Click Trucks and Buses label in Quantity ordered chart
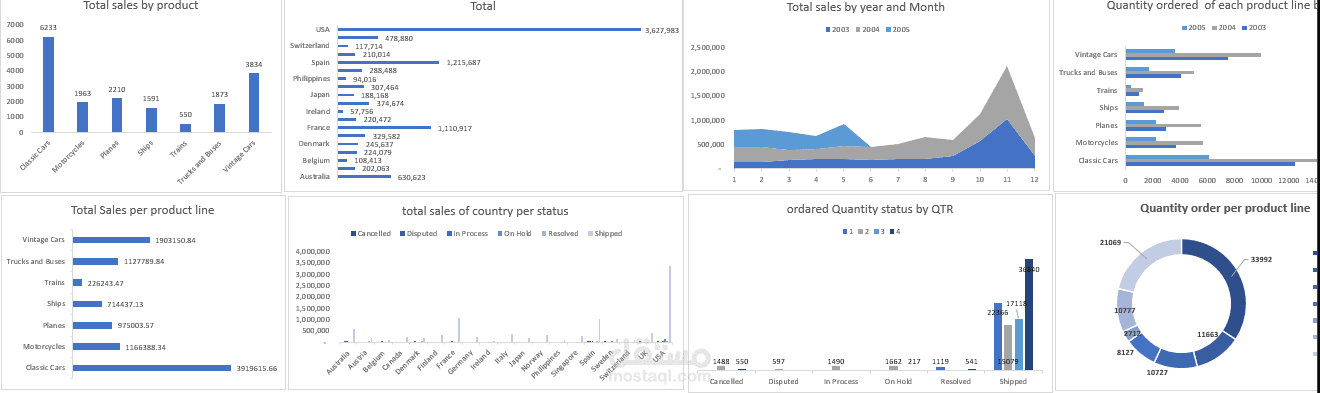The image size is (1320, 393). pos(1088,72)
